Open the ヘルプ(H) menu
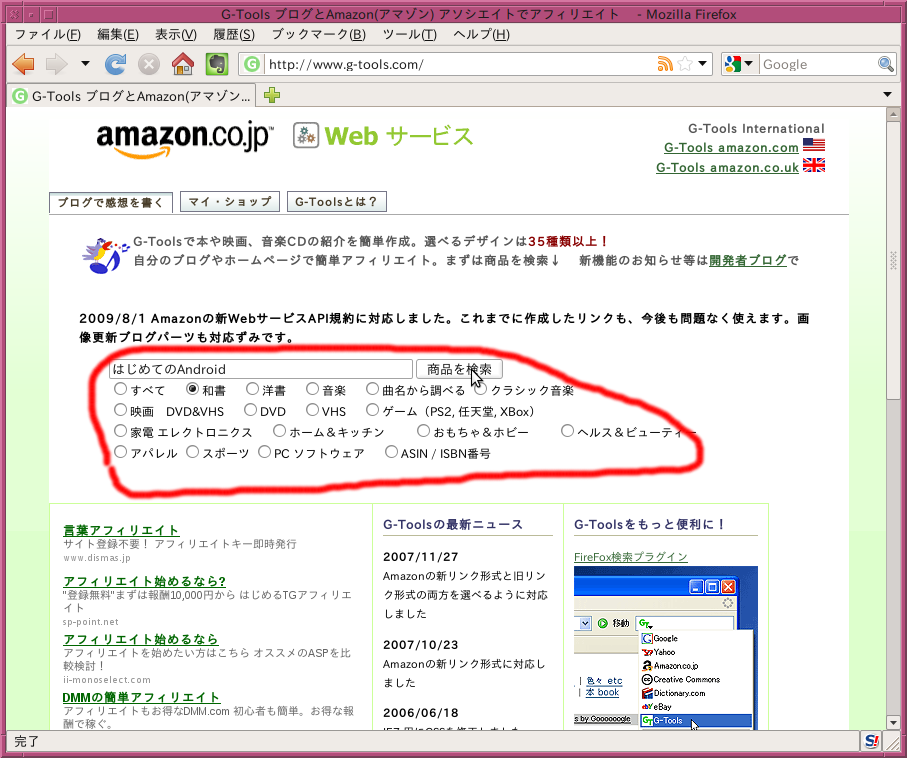Image resolution: width=907 pixels, height=758 pixels. (481, 35)
